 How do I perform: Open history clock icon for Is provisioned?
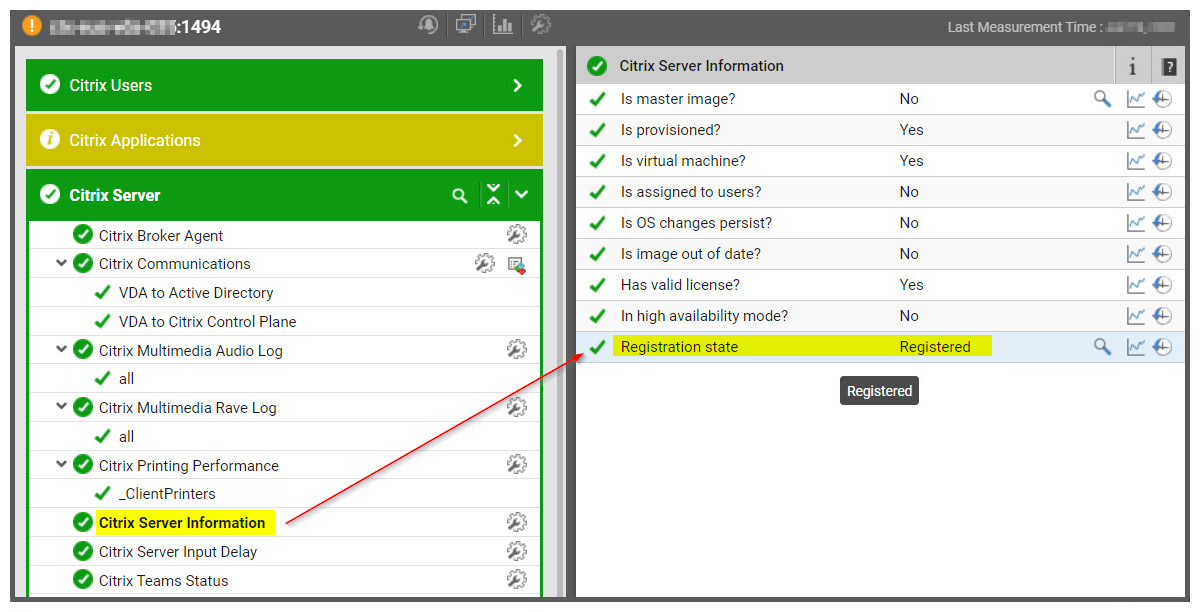[x=1162, y=130]
